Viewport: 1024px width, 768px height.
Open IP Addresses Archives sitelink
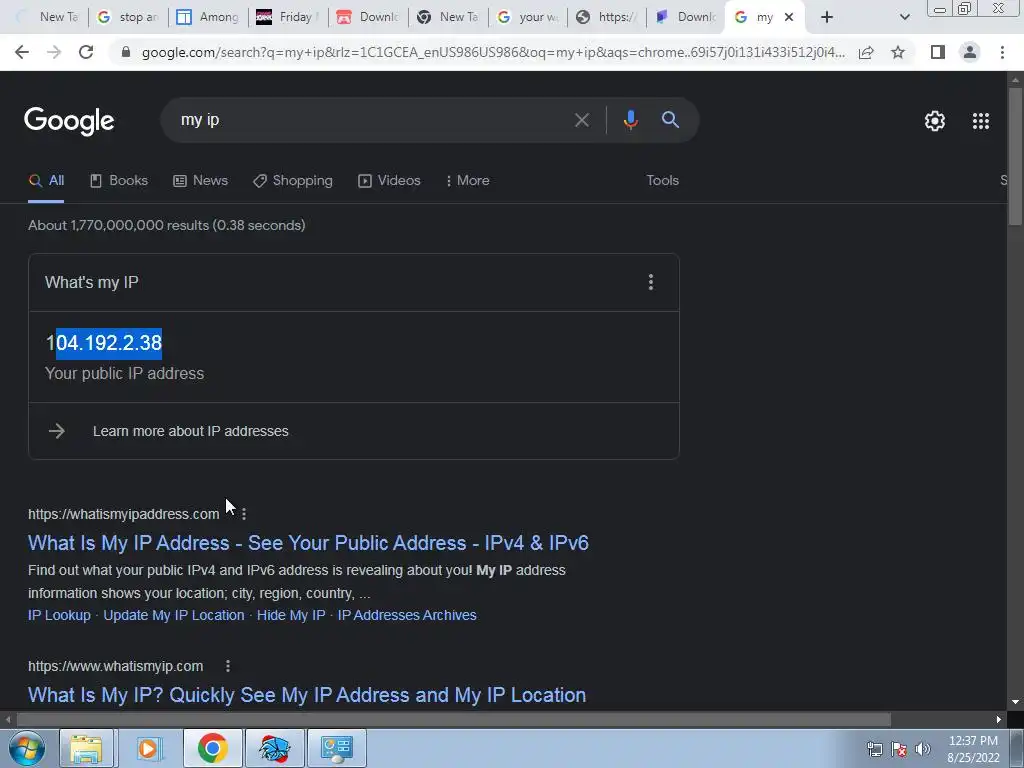coord(407,615)
